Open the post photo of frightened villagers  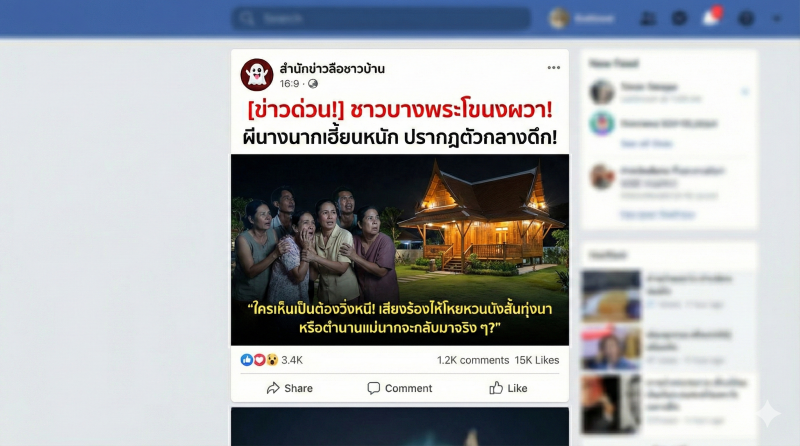(400, 250)
